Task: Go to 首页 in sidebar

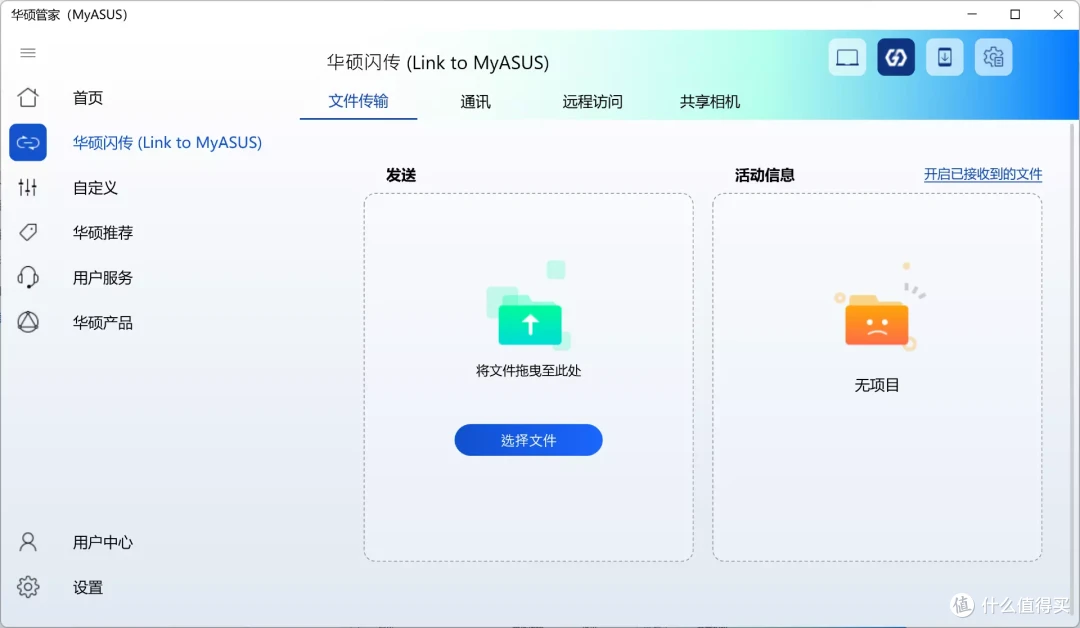Action: coord(88,98)
